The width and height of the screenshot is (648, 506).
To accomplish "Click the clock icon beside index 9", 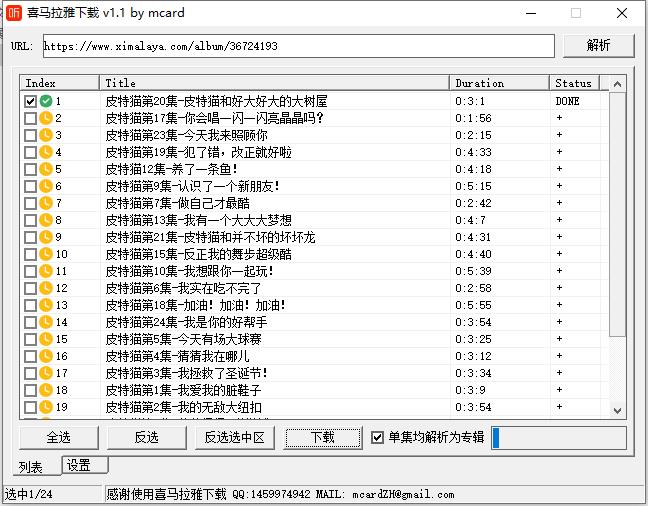I will [x=46, y=237].
